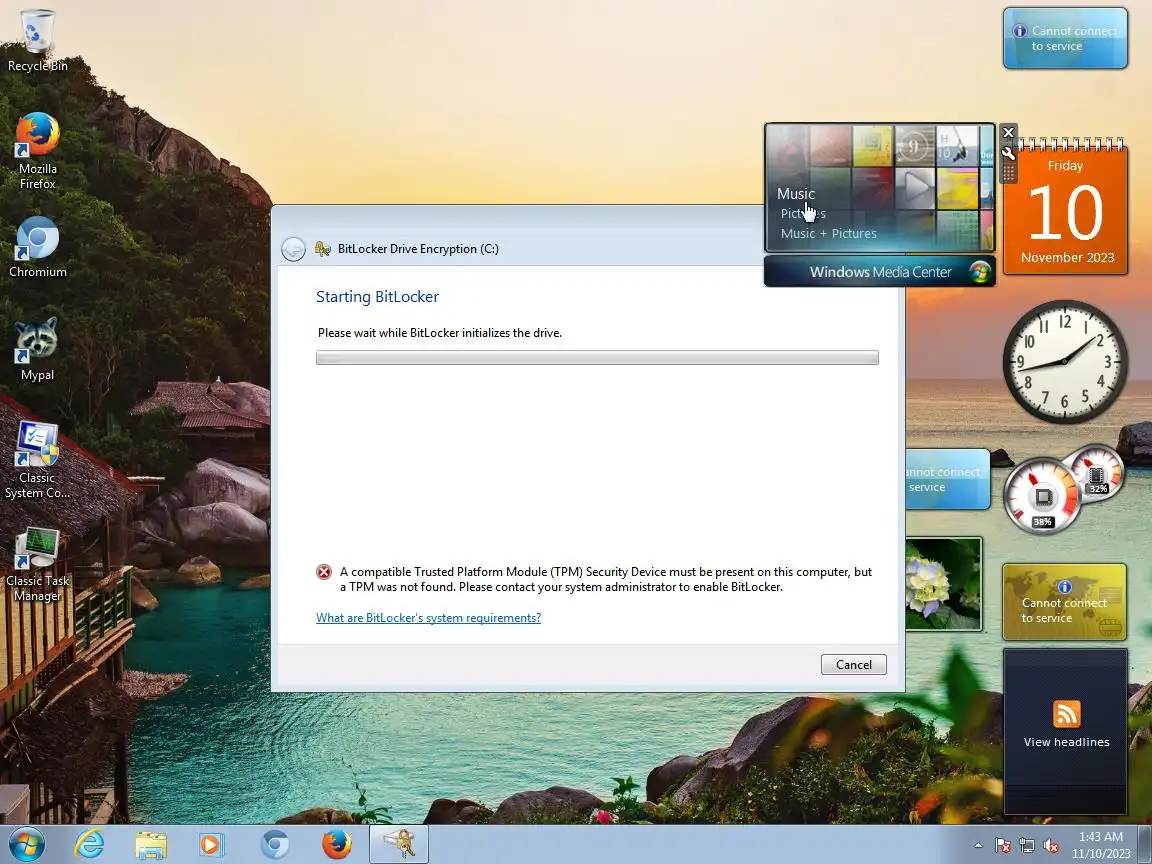Image resolution: width=1152 pixels, height=864 pixels.
Task: Click the Starting BitLocker heading
Action: tap(378, 297)
